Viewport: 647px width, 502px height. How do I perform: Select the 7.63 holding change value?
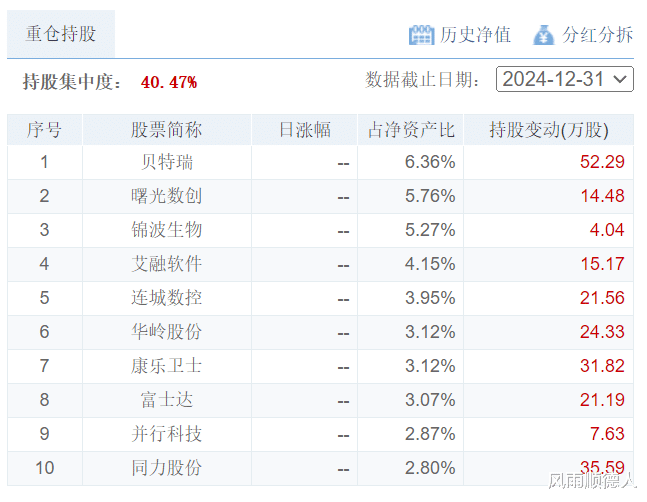[607, 434]
